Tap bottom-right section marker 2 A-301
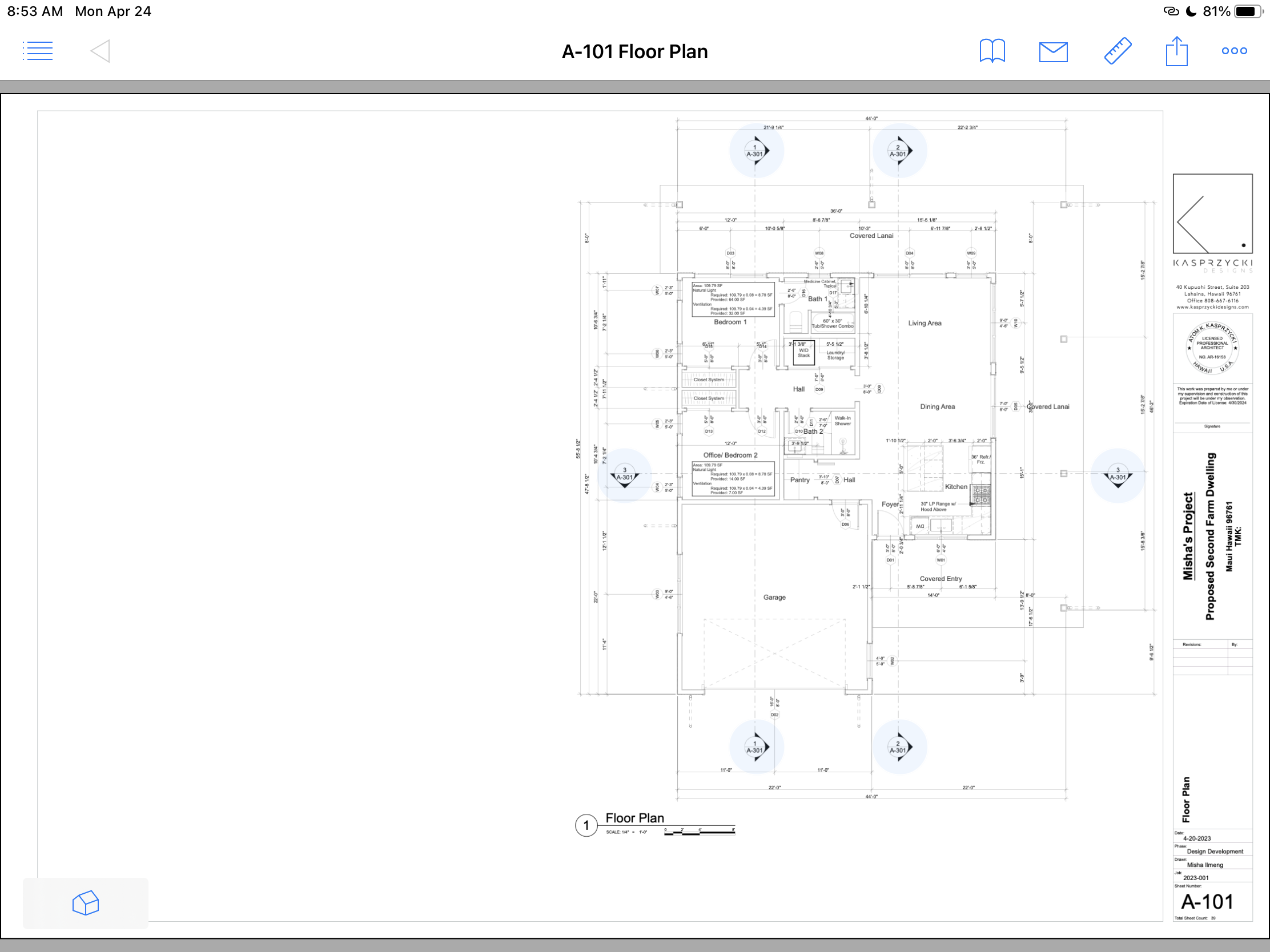The image size is (1270, 952). point(899,747)
